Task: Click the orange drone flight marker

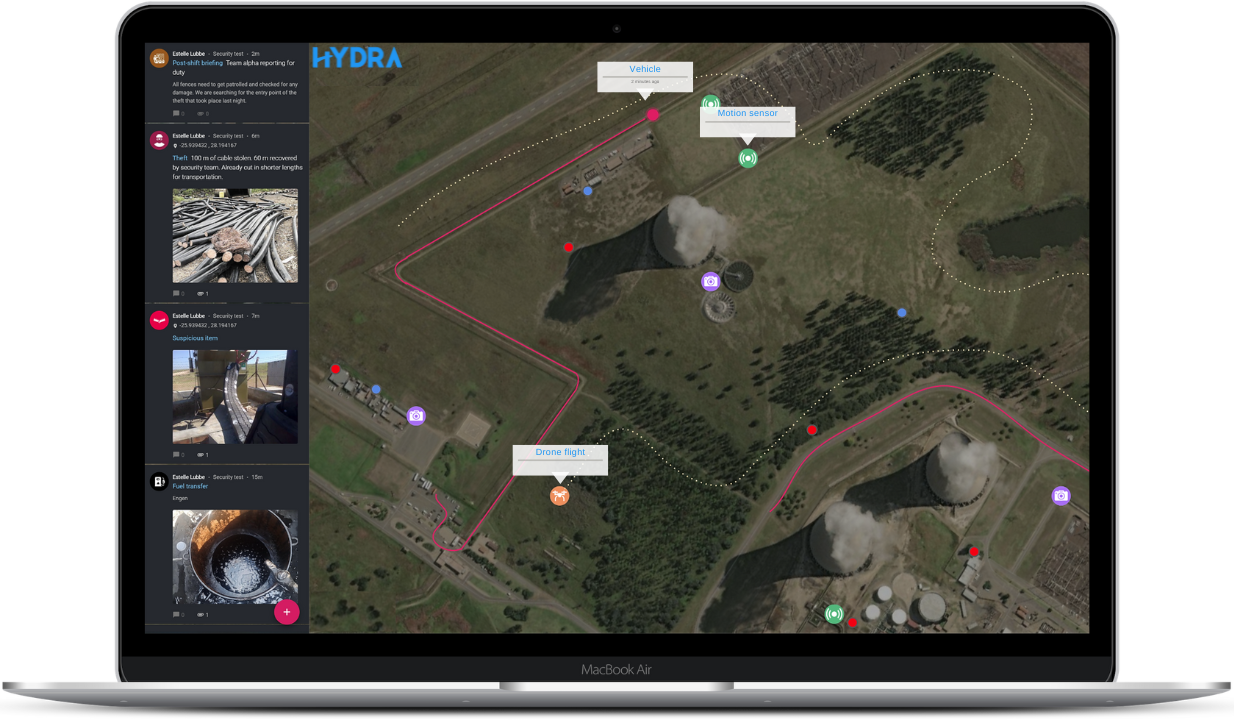Action: coord(559,495)
